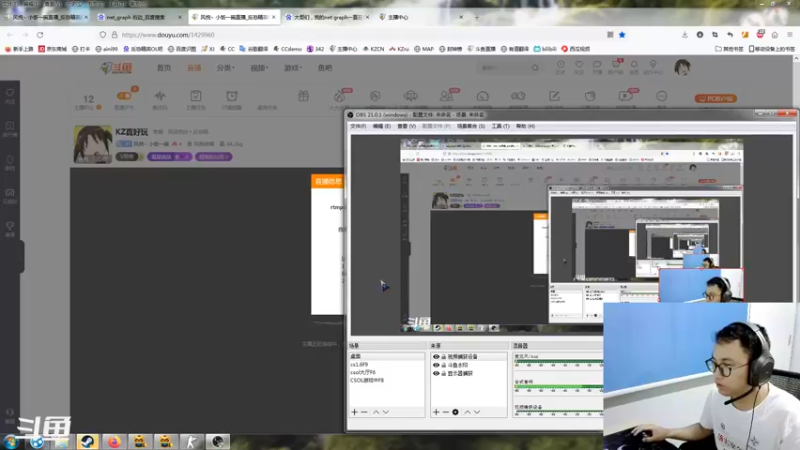Open the history clock icon in Douyu header
Image resolution: width=800 pixels, height=450 pixels.
tap(561, 65)
